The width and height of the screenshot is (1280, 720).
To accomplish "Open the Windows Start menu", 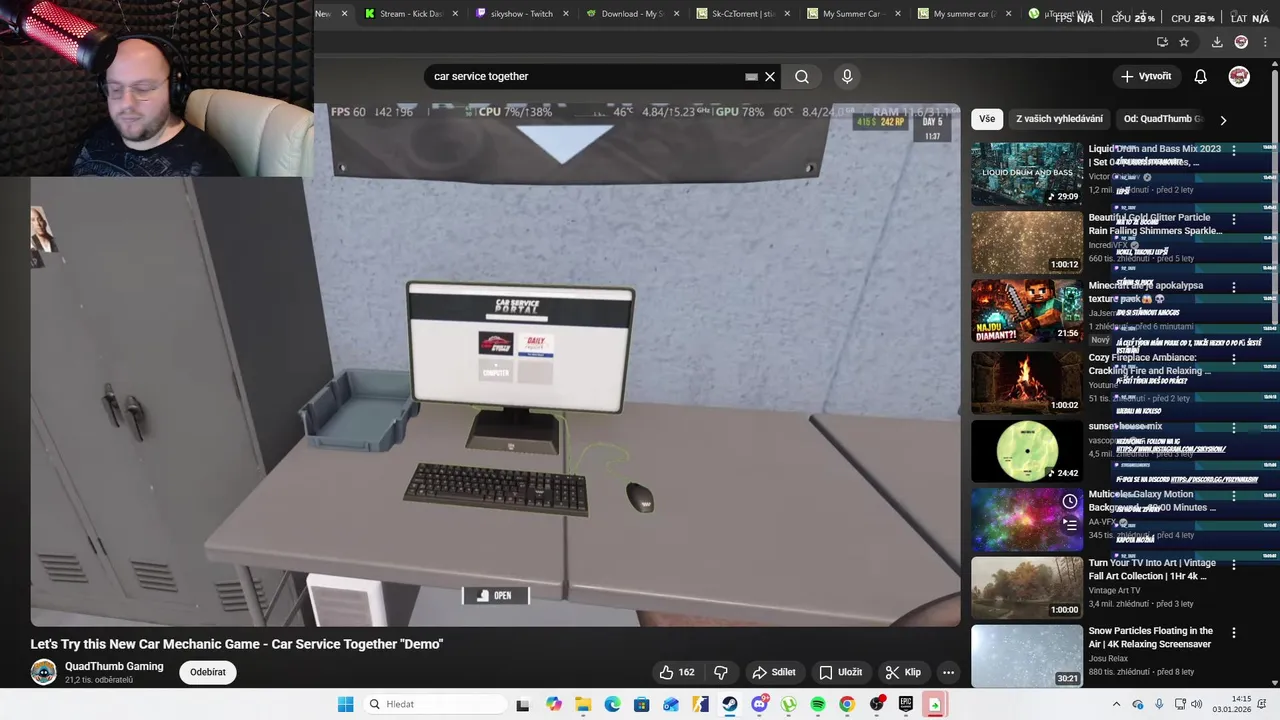I will pos(345,704).
